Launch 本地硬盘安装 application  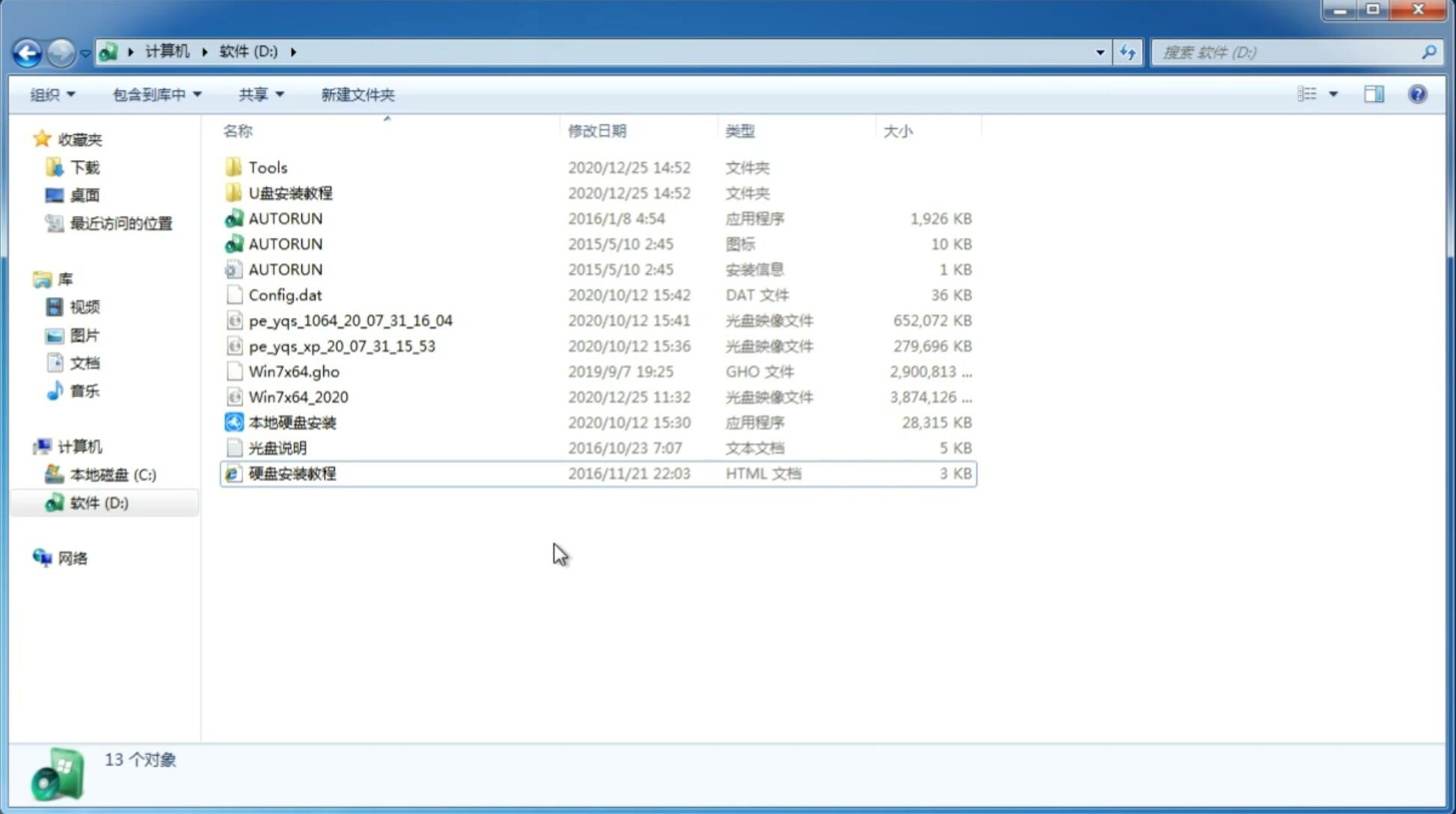[292, 422]
